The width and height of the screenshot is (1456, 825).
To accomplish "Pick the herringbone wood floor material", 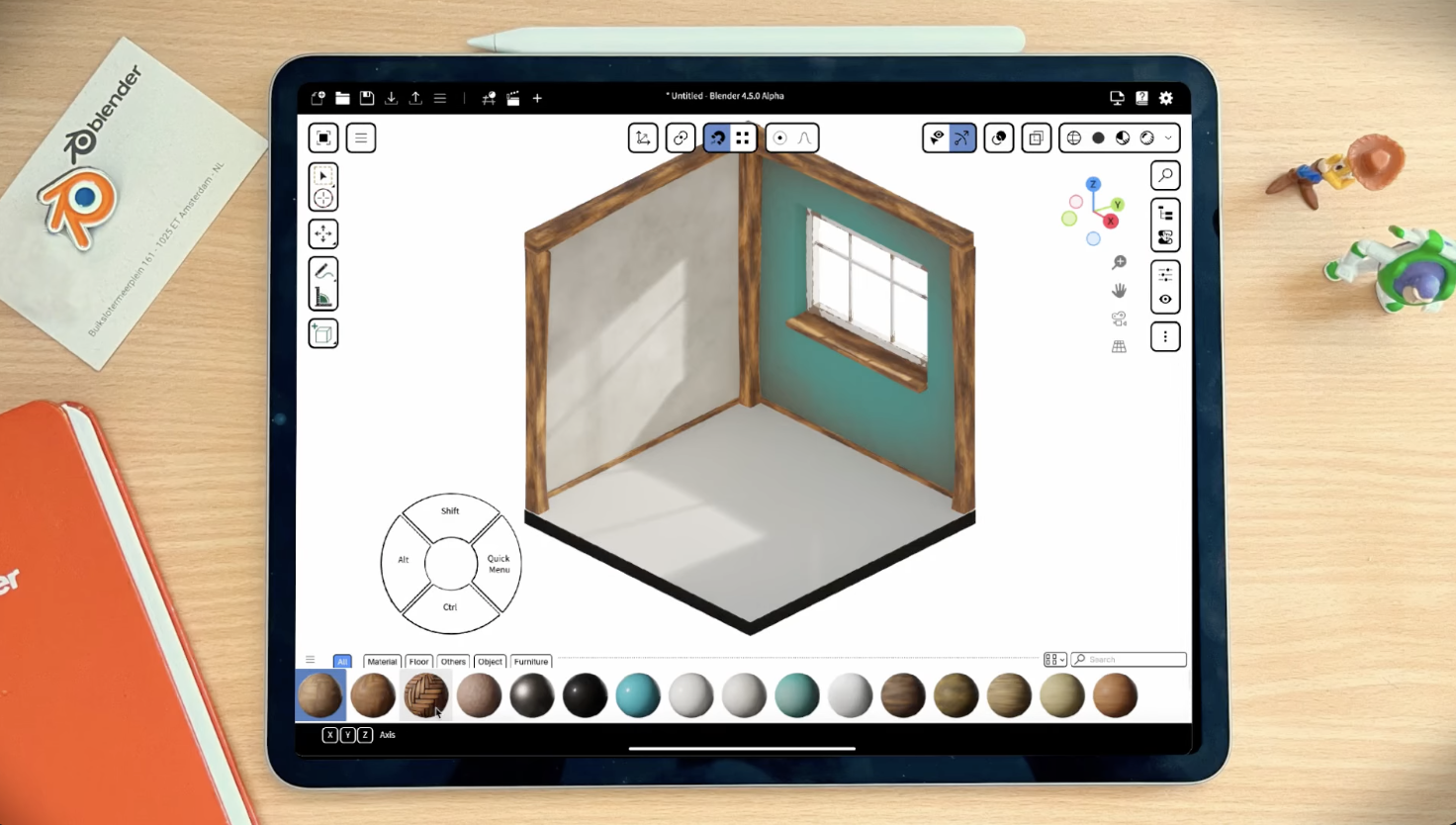I will tap(426, 695).
